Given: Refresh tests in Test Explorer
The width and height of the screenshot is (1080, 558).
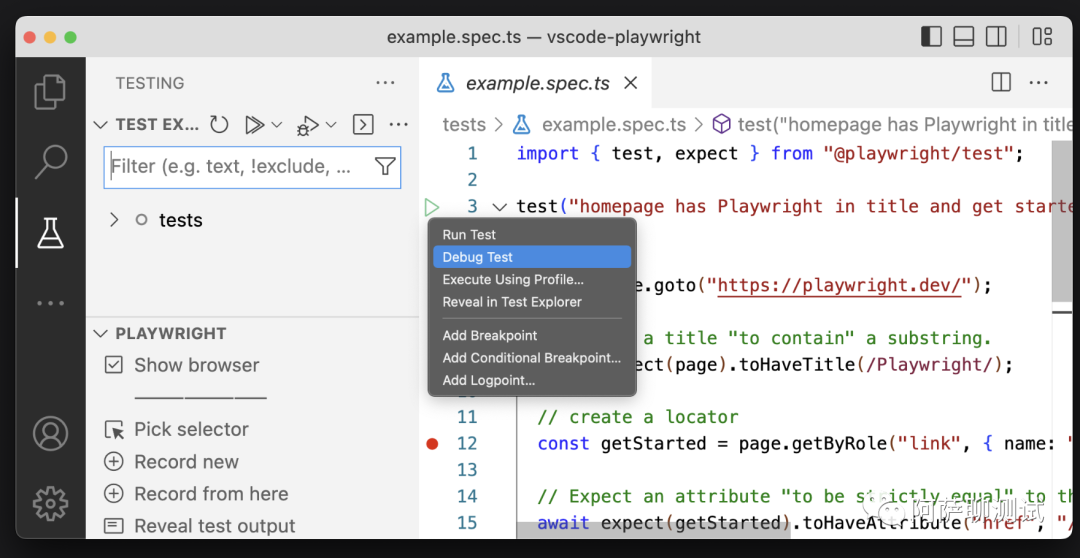Looking at the screenshot, I should [x=219, y=125].
